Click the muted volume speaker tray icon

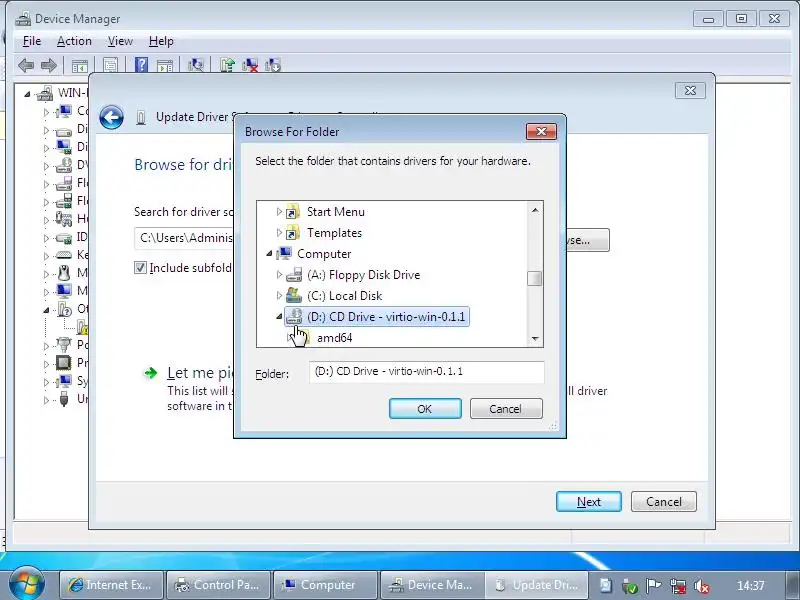702,586
